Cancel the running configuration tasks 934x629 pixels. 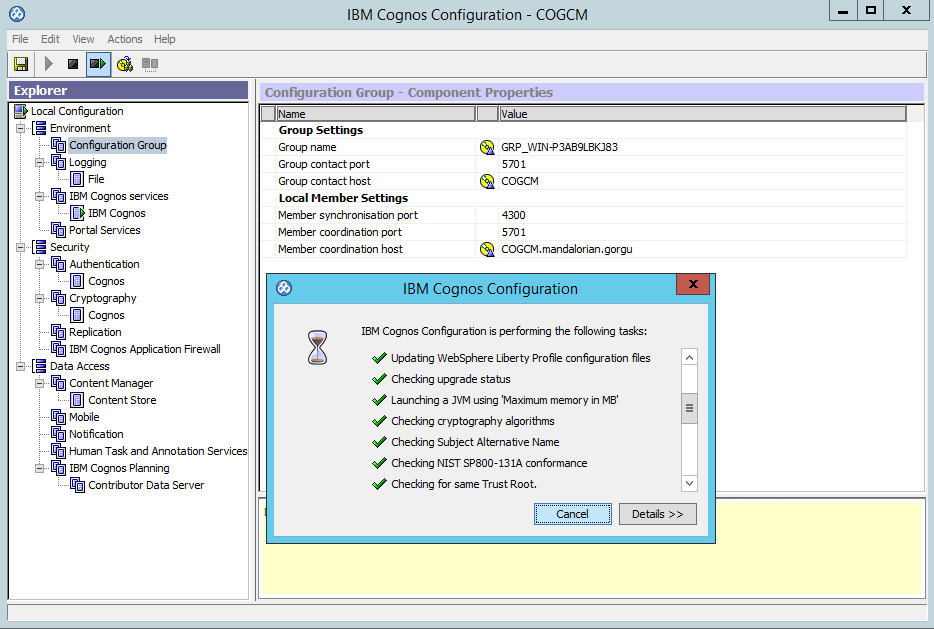(572, 514)
